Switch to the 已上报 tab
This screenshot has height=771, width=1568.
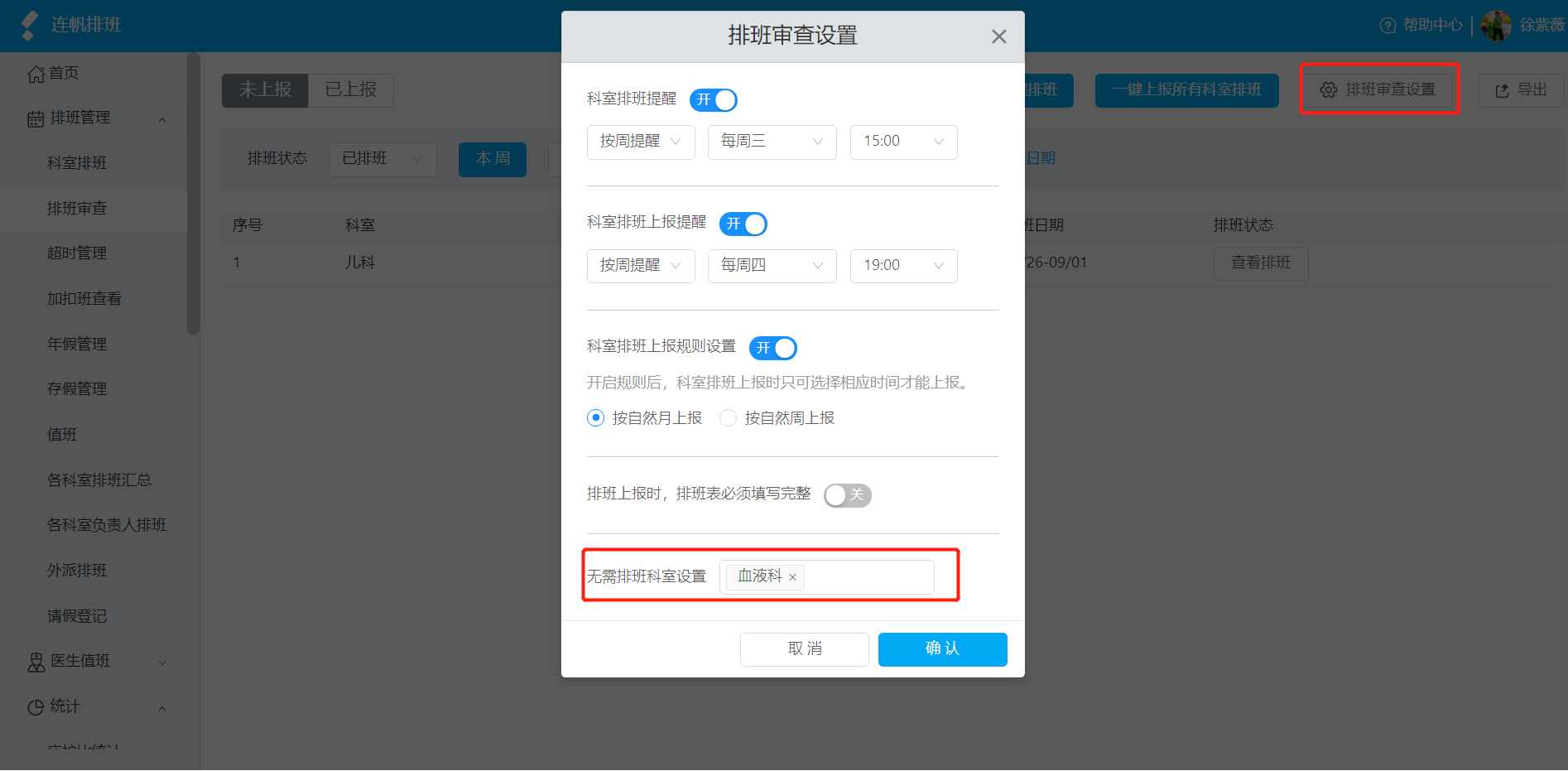pyautogui.click(x=351, y=90)
